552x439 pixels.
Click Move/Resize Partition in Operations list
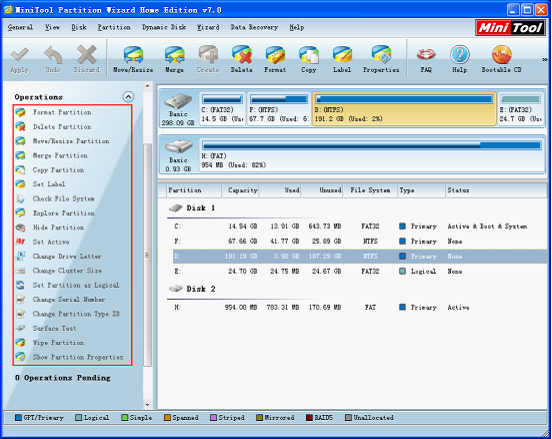pos(71,141)
